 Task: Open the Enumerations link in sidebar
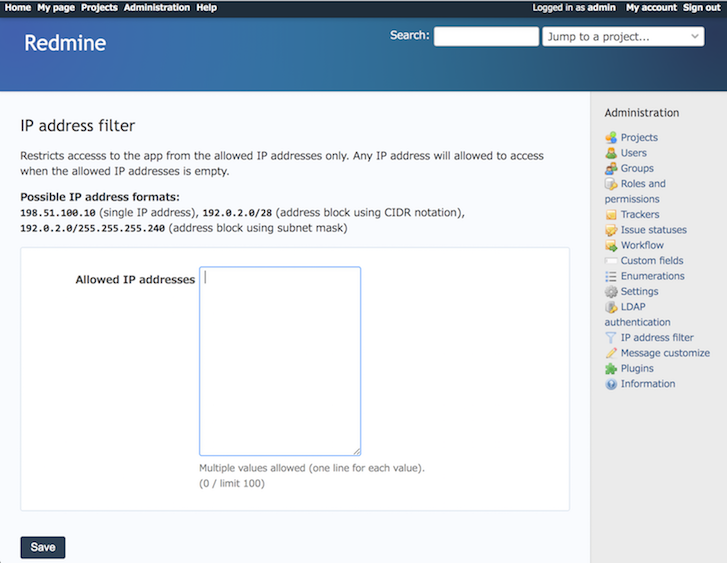[x=652, y=276]
